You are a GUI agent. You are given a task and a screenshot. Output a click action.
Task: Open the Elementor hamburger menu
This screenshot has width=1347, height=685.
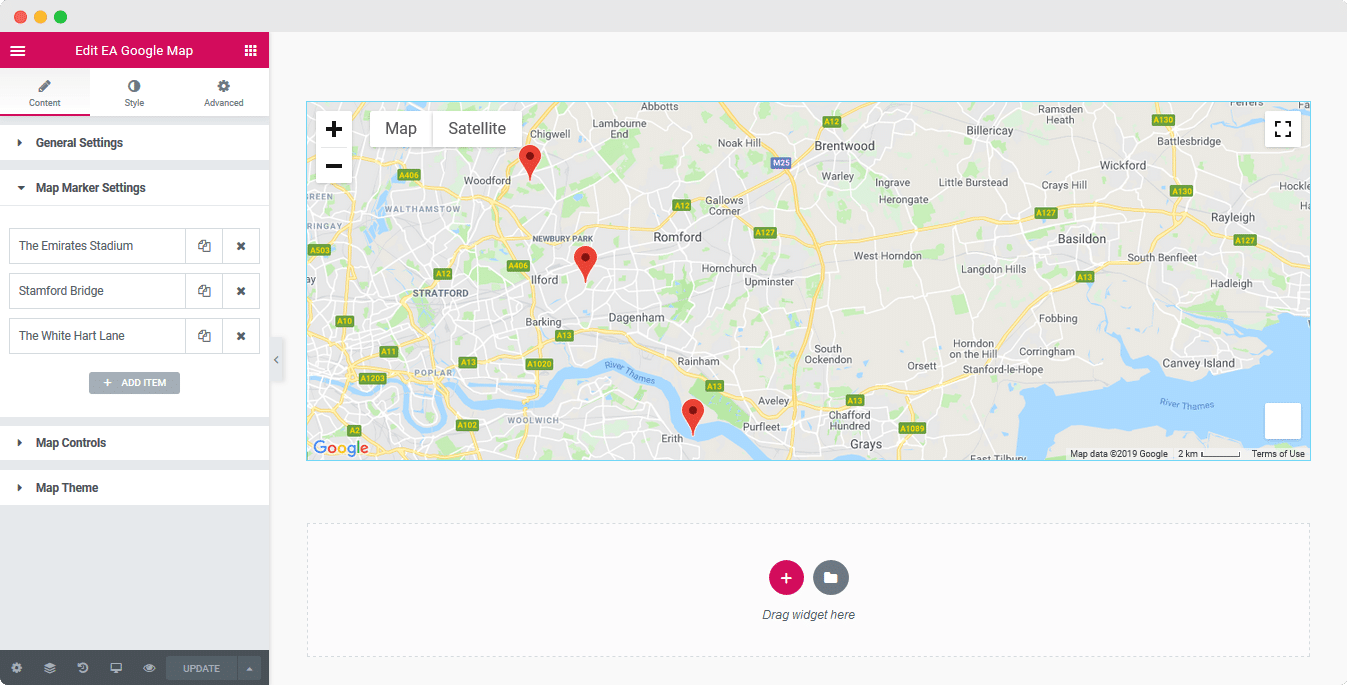[x=17, y=49]
